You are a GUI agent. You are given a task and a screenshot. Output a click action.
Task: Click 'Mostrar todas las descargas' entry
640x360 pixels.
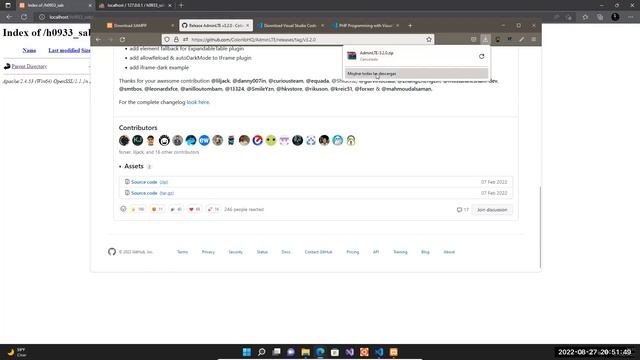click(416, 73)
